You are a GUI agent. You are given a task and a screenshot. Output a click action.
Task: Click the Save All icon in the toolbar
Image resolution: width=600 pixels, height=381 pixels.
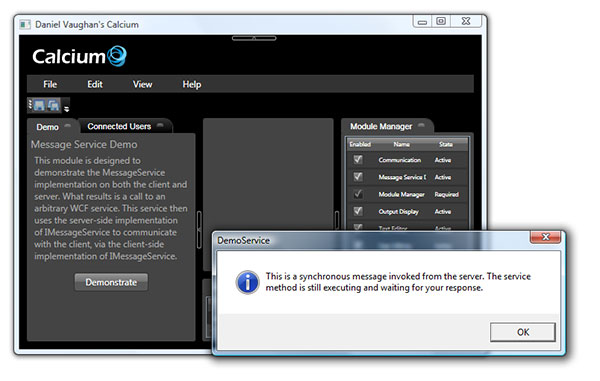pos(53,105)
